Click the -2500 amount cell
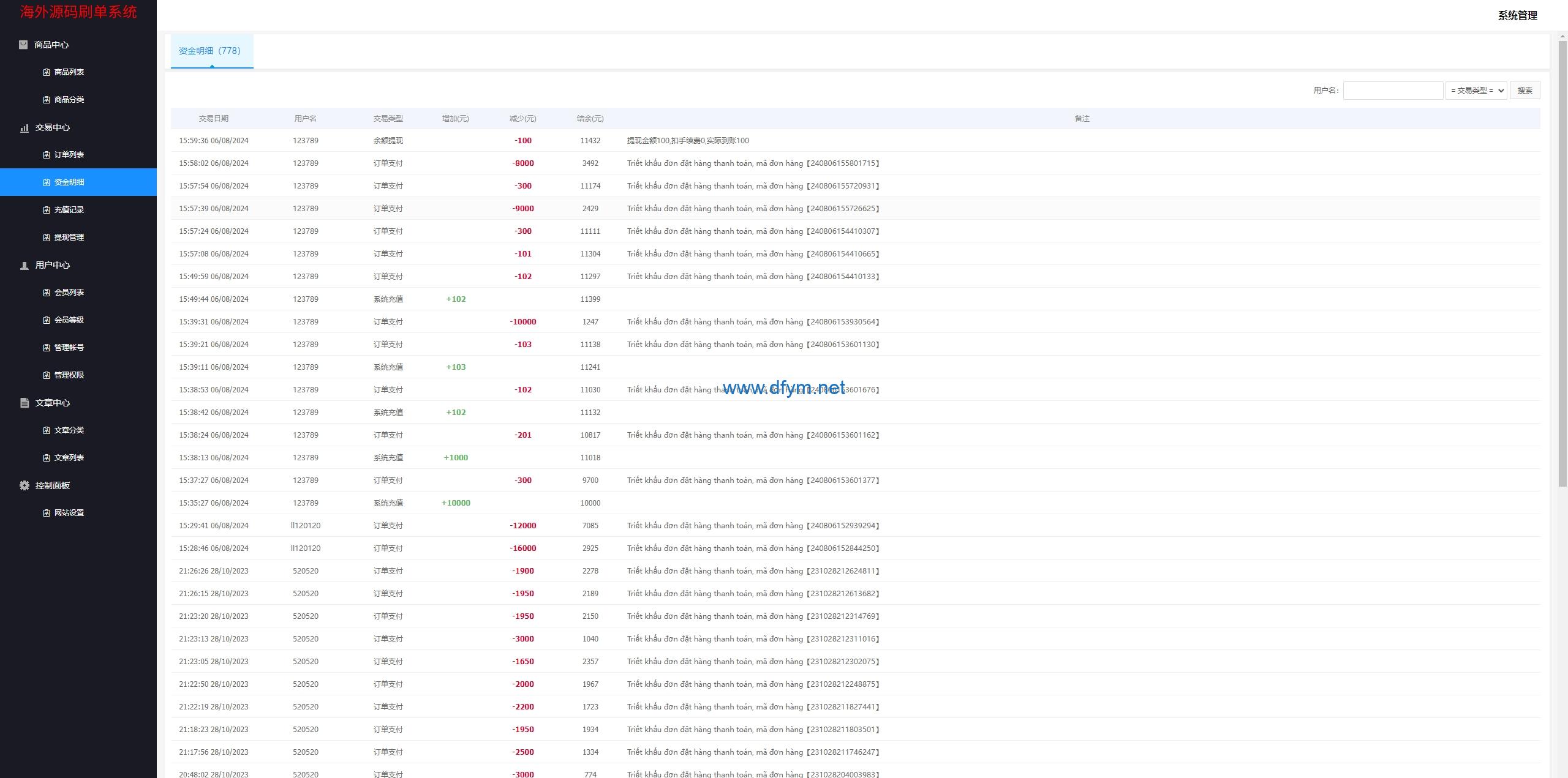 click(x=523, y=752)
